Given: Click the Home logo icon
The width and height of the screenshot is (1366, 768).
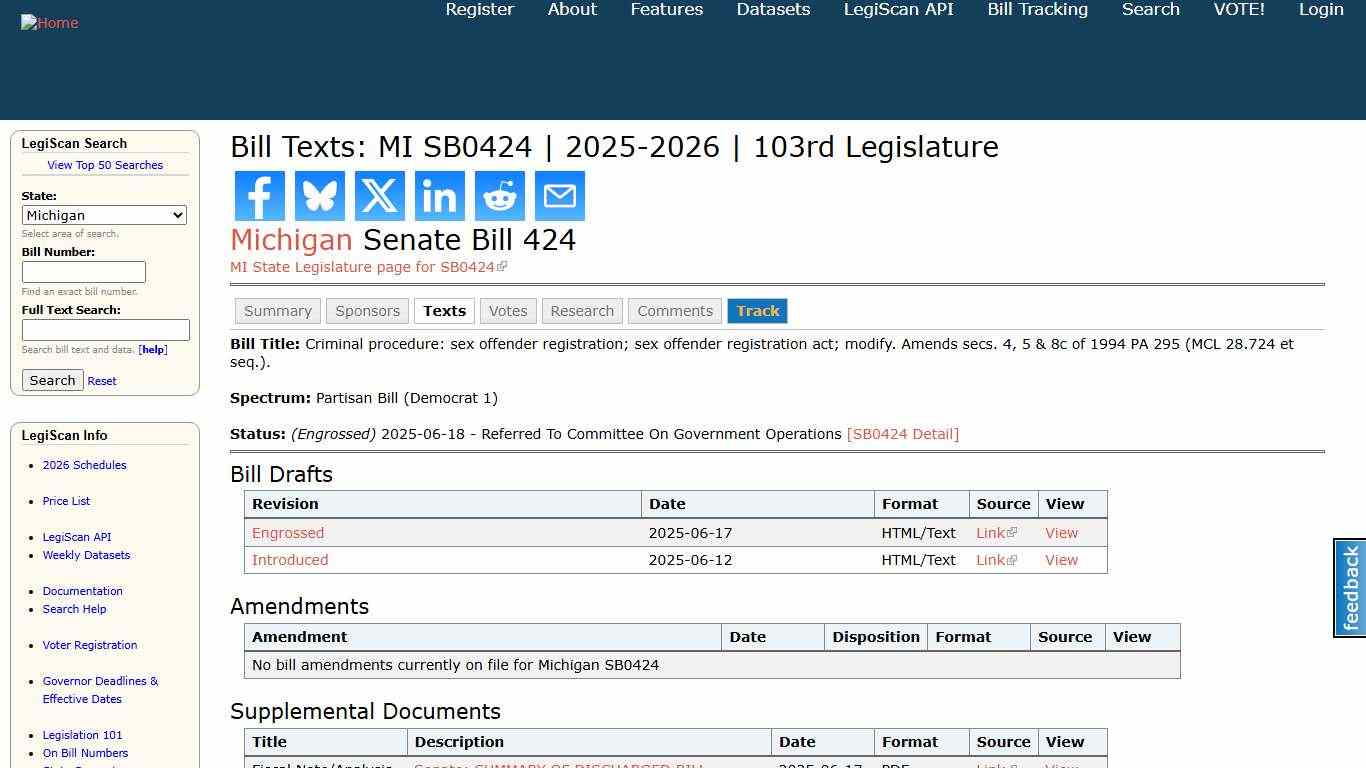Looking at the screenshot, I should click(49, 22).
